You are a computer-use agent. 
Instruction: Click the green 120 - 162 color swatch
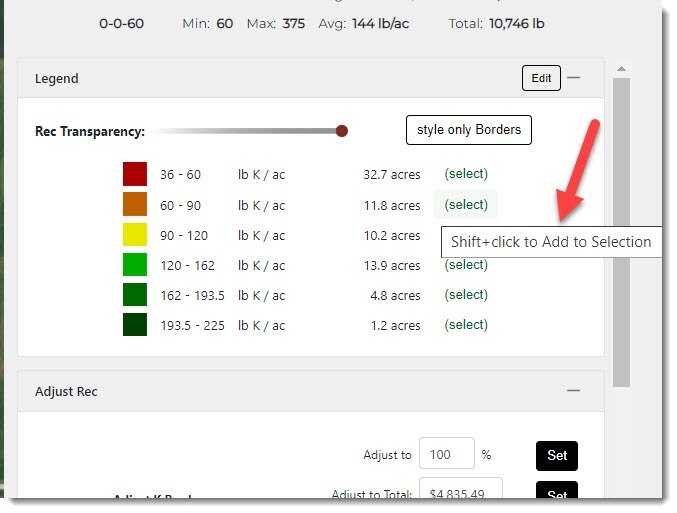click(135, 265)
